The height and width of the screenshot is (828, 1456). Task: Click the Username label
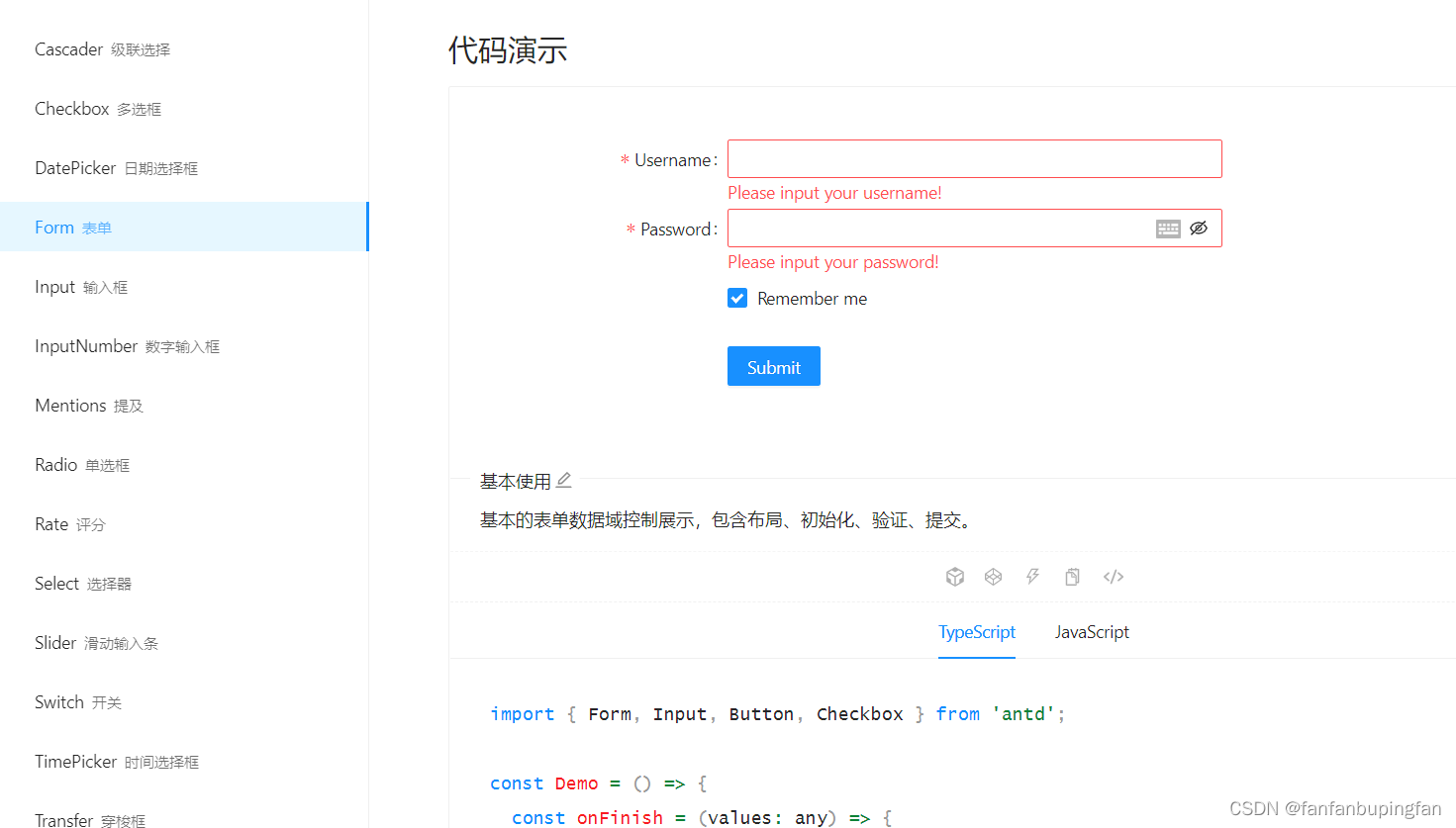672,160
